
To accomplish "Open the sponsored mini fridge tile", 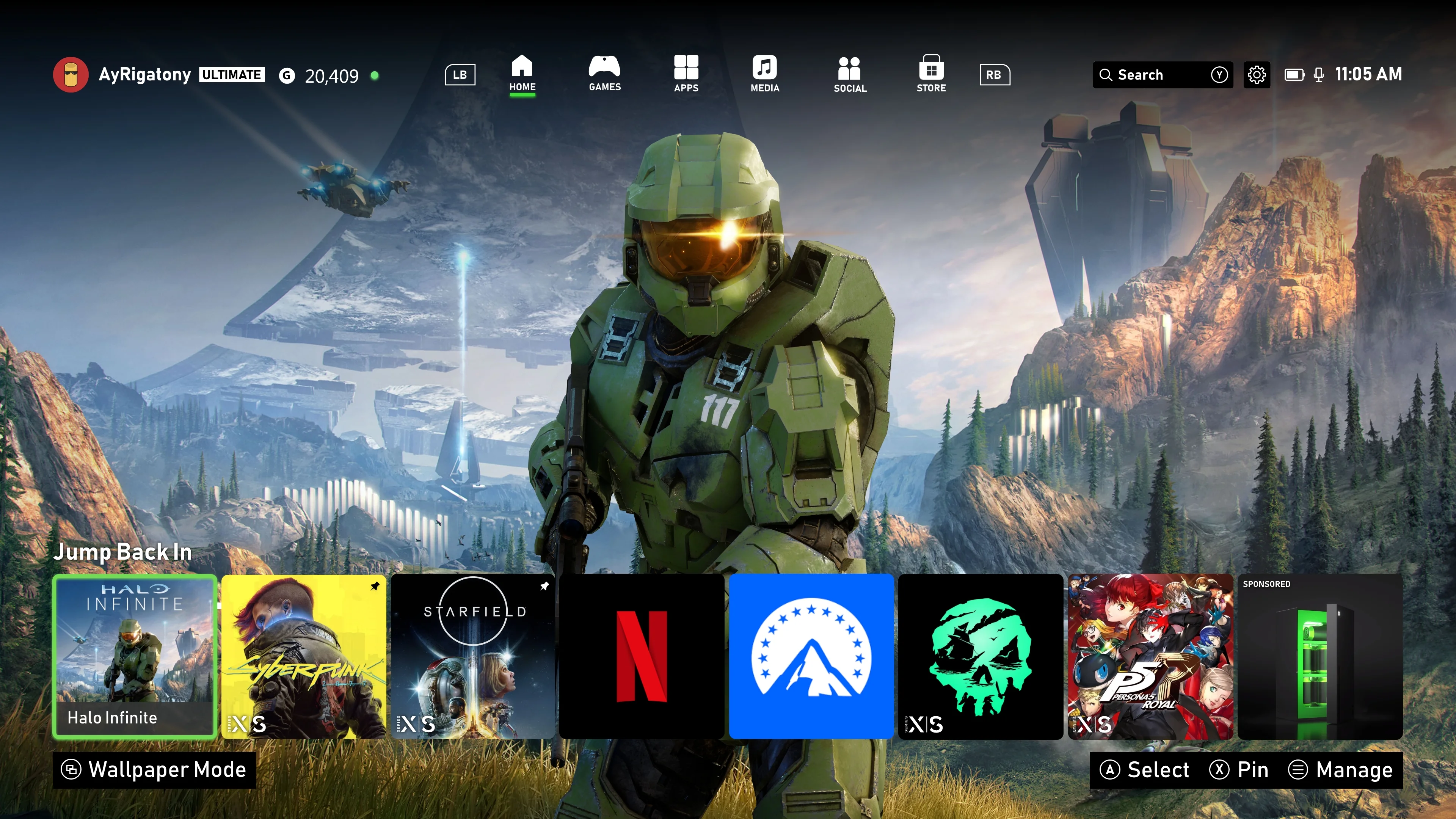I will (1320, 656).
